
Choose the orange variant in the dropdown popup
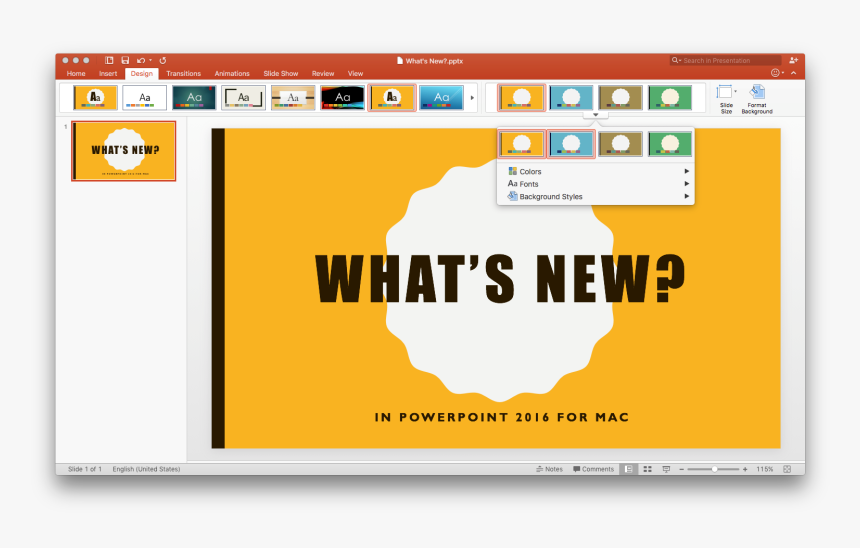pyautogui.click(x=522, y=144)
